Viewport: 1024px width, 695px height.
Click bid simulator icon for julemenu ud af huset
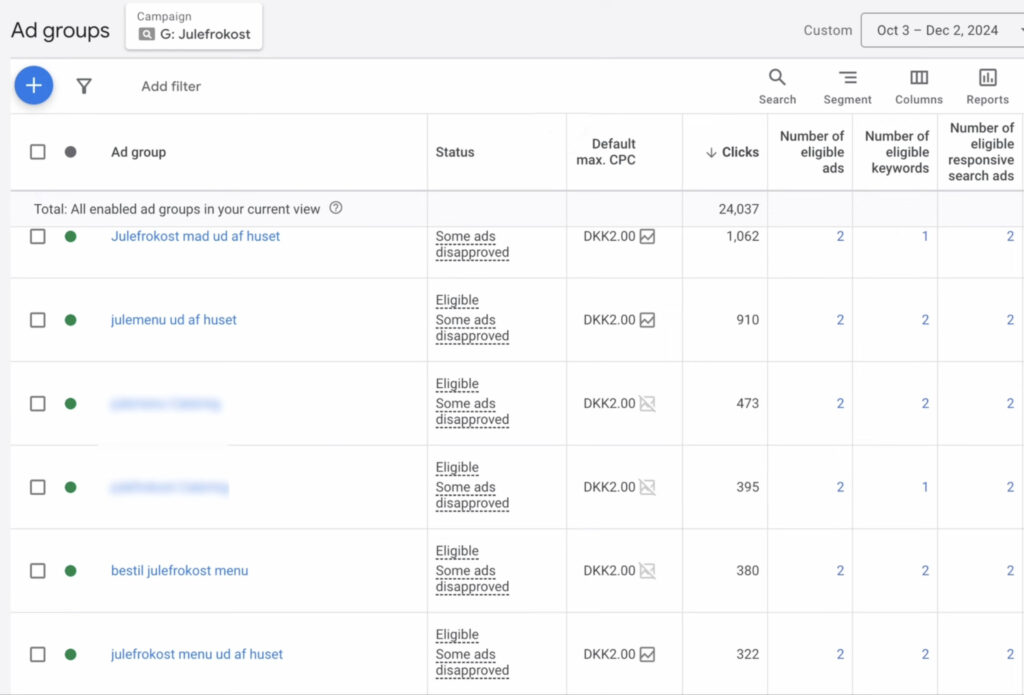click(x=648, y=320)
